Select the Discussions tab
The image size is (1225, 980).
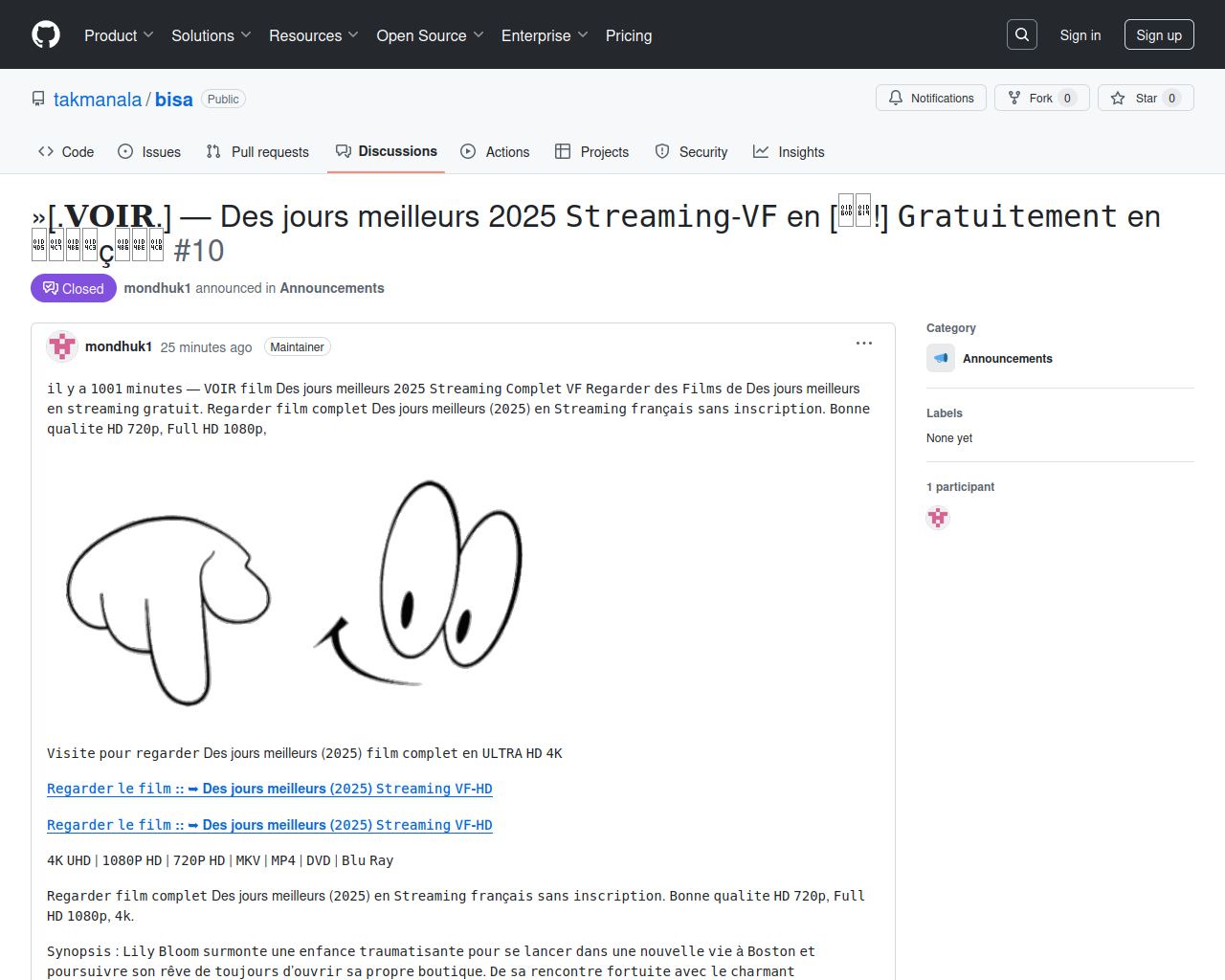coord(386,151)
